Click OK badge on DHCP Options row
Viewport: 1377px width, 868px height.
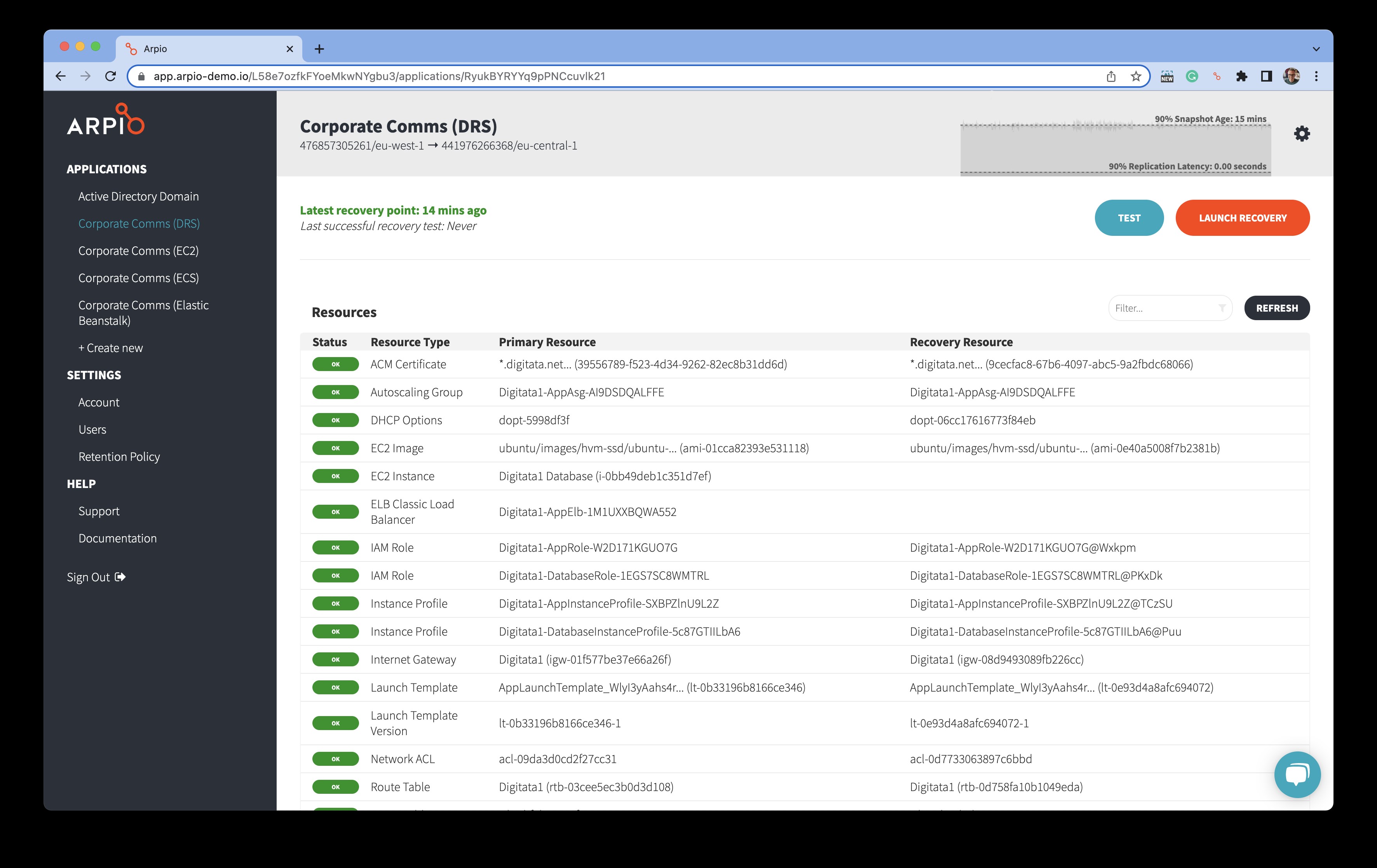pyautogui.click(x=336, y=420)
